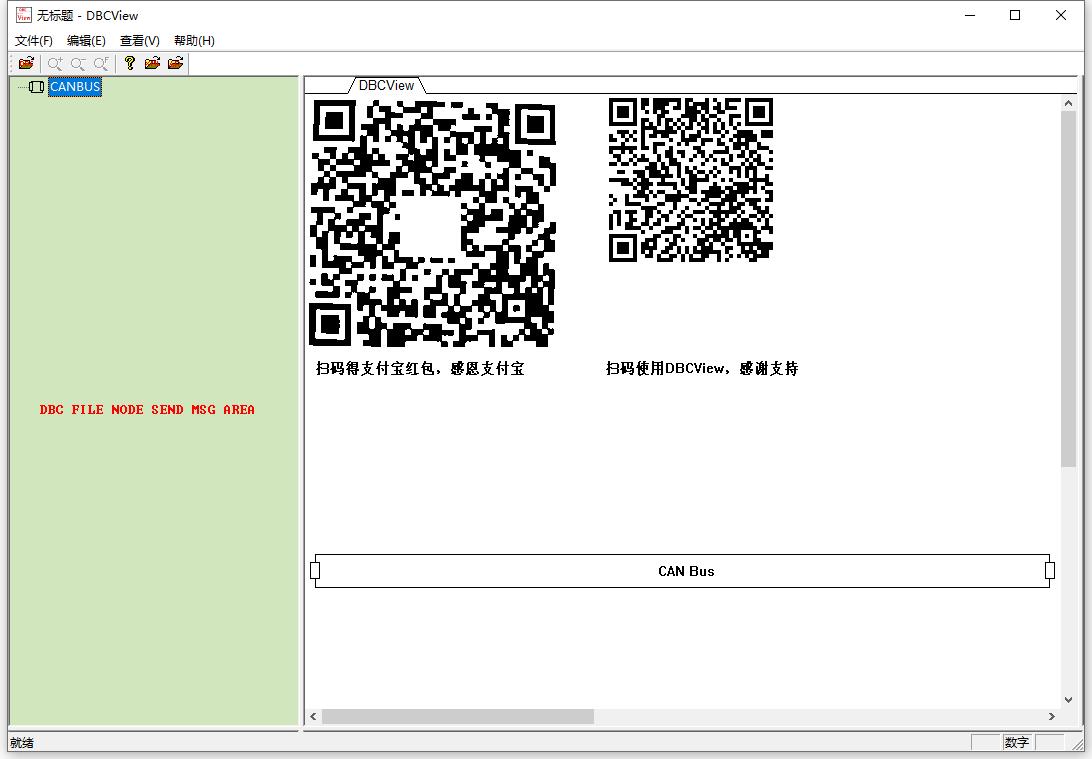
Task: Click the zoom out magnifier icon
Action: 78,64
